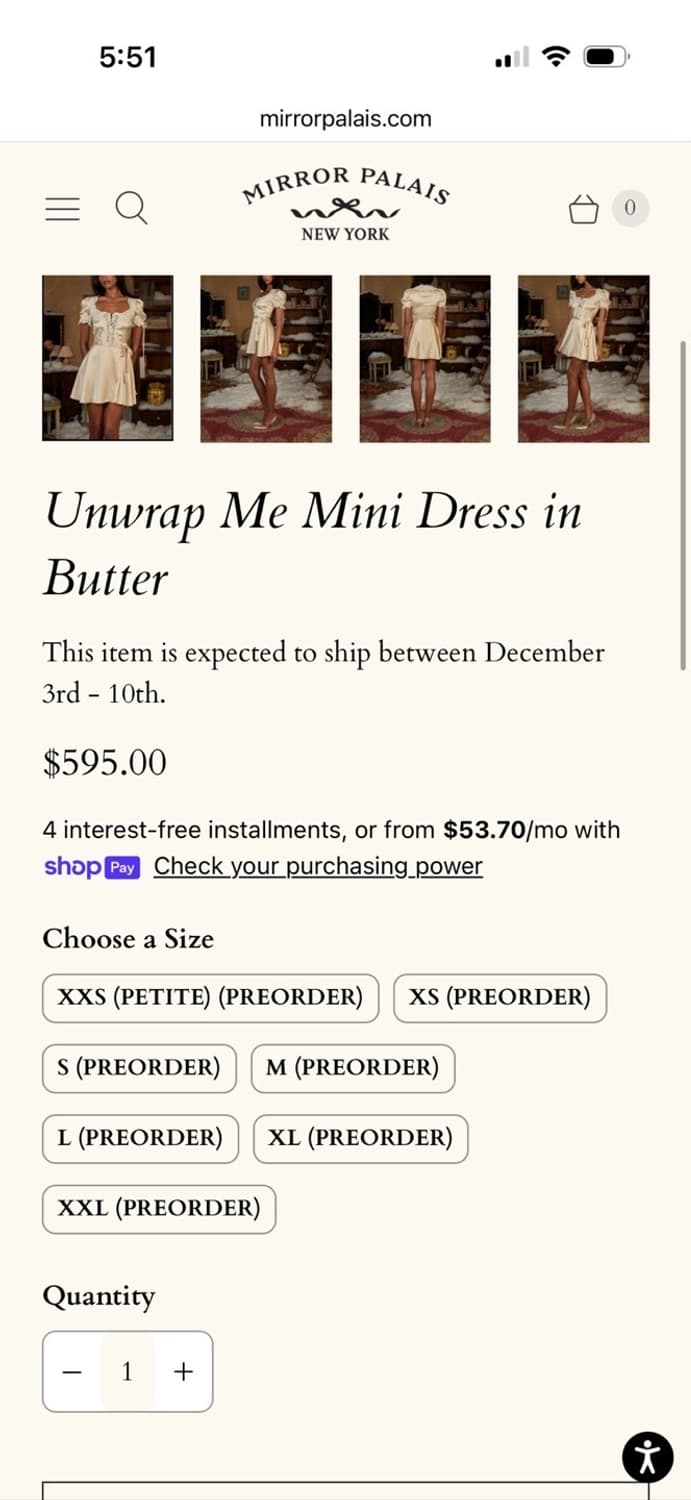Click the Mirror Palais New York logo

pyautogui.click(x=345, y=203)
